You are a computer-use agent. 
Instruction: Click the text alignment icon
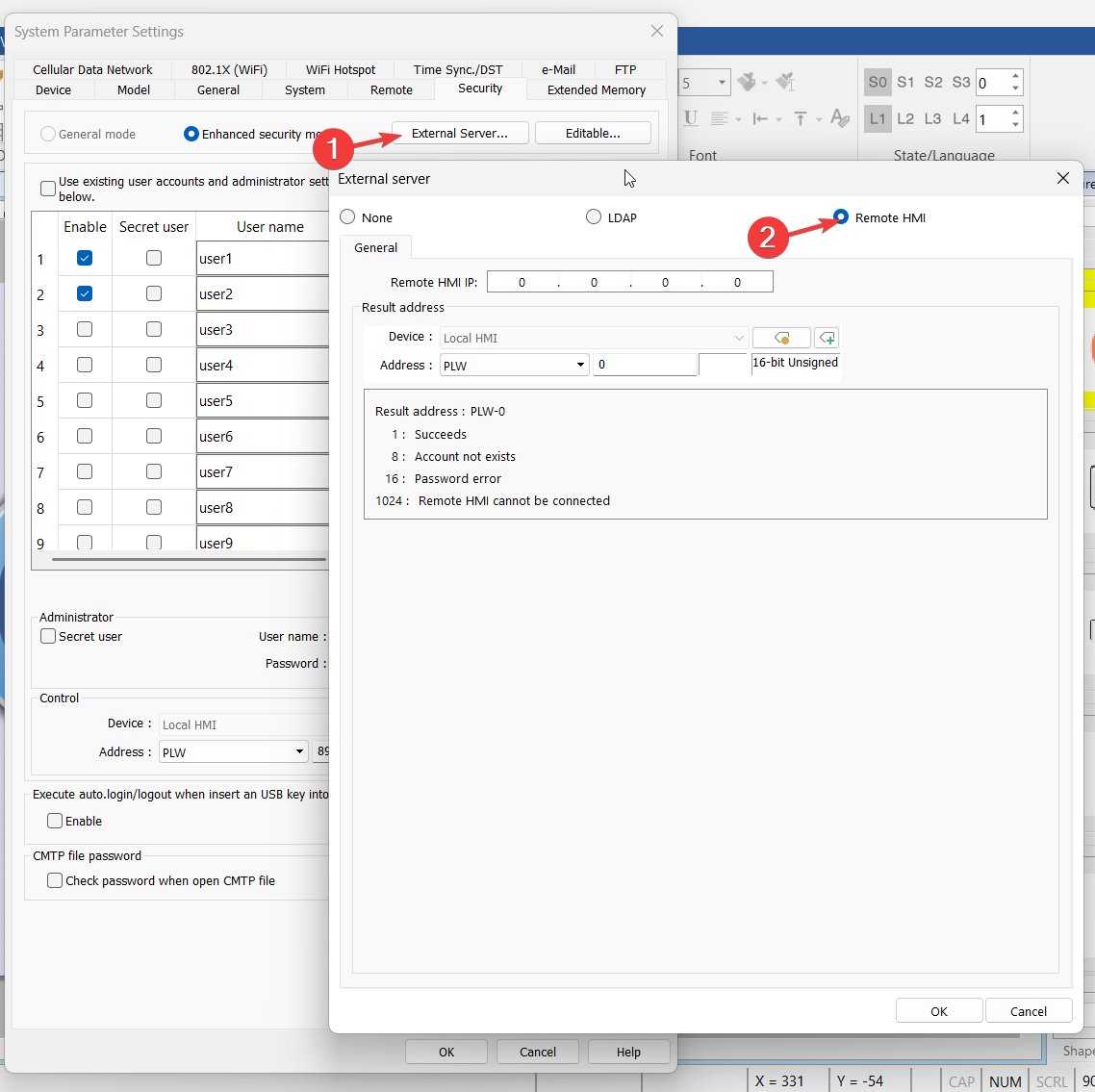point(720,118)
